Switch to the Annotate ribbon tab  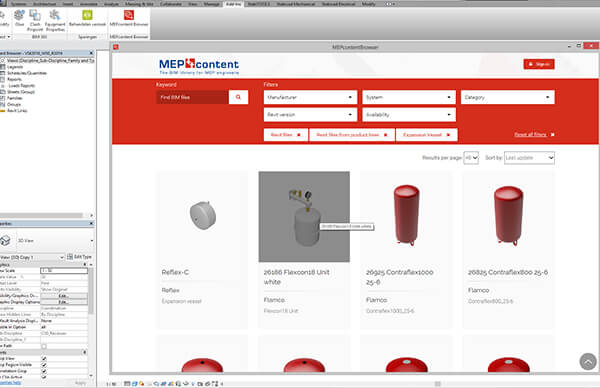tap(88, 4)
